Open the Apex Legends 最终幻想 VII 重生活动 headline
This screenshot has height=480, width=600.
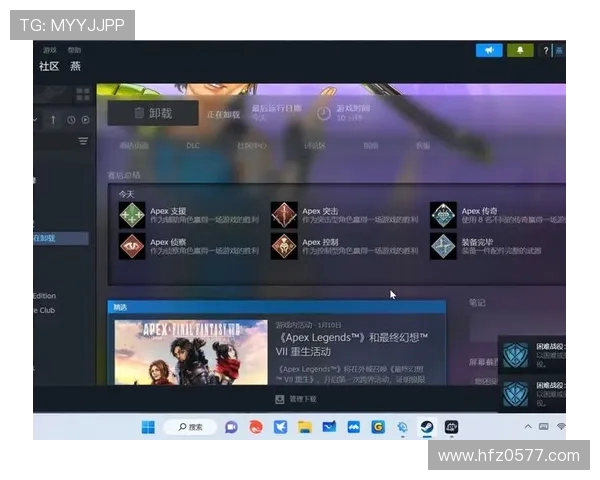click(x=352, y=344)
